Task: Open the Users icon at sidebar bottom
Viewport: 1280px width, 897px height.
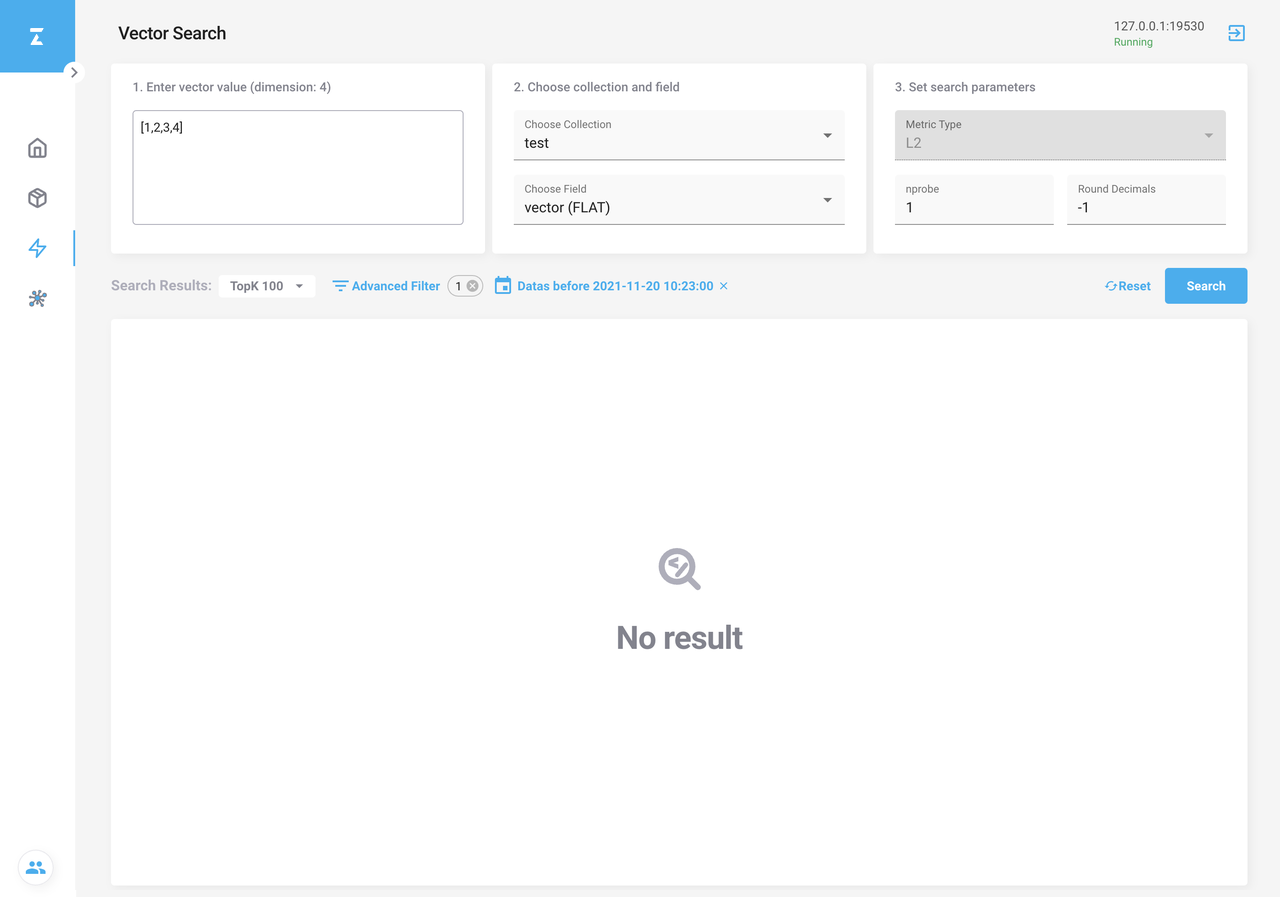Action: tap(36, 867)
